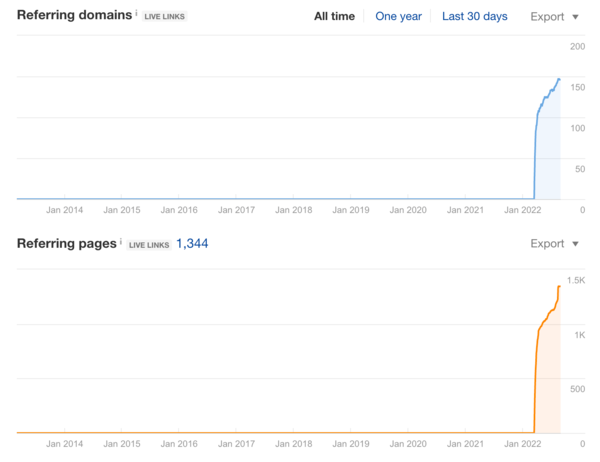This screenshot has height=462, width=600.
Task: Switch to the One year view
Action: coord(398,16)
